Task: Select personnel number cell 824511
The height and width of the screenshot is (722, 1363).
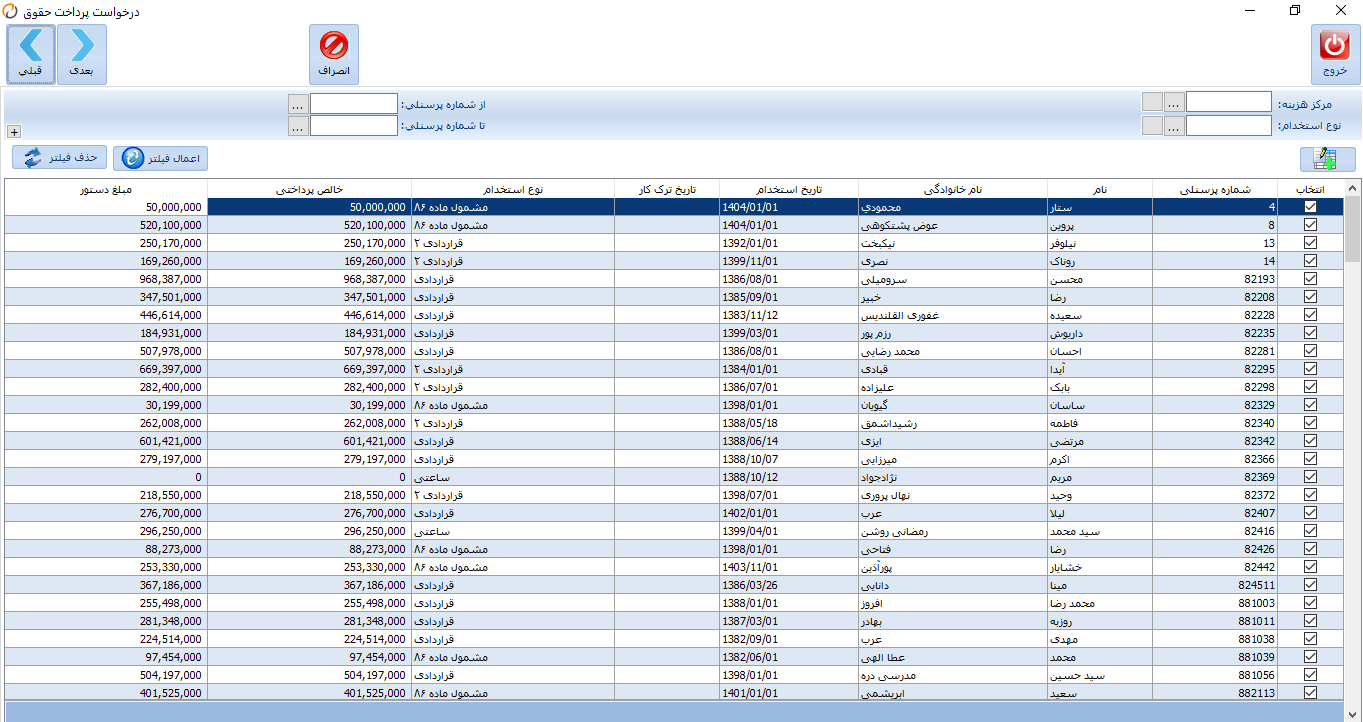Action: 1216,585
